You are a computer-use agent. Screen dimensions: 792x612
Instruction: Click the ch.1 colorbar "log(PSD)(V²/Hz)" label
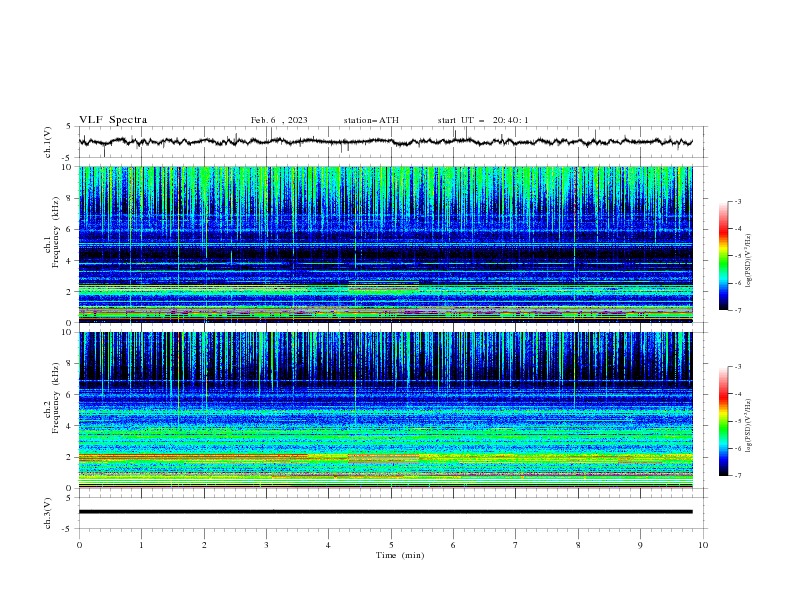[748, 261]
